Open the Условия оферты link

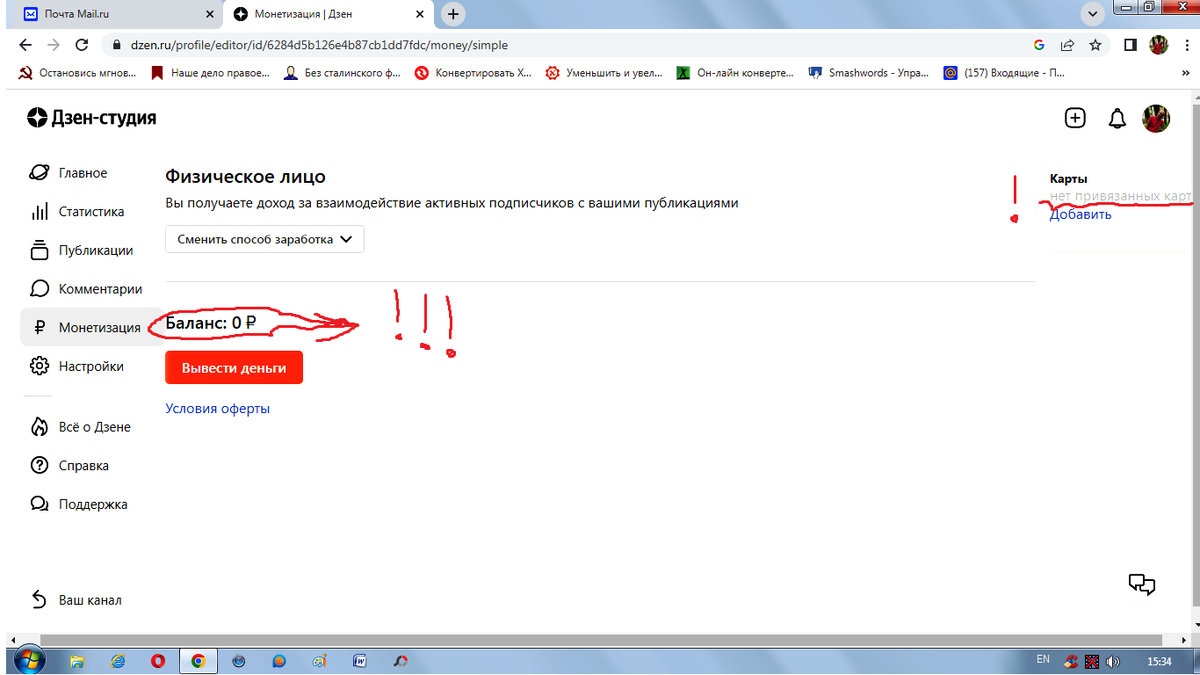coord(216,408)
